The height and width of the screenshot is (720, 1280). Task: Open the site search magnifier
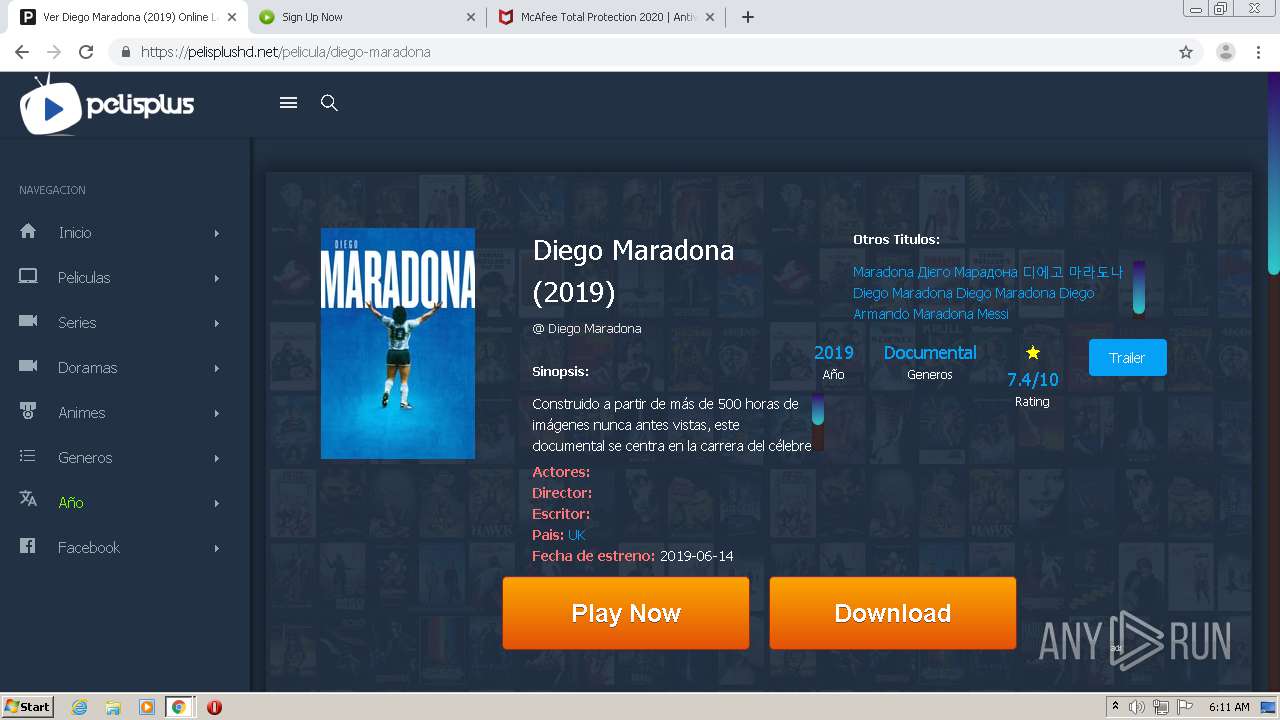point(329,102)
